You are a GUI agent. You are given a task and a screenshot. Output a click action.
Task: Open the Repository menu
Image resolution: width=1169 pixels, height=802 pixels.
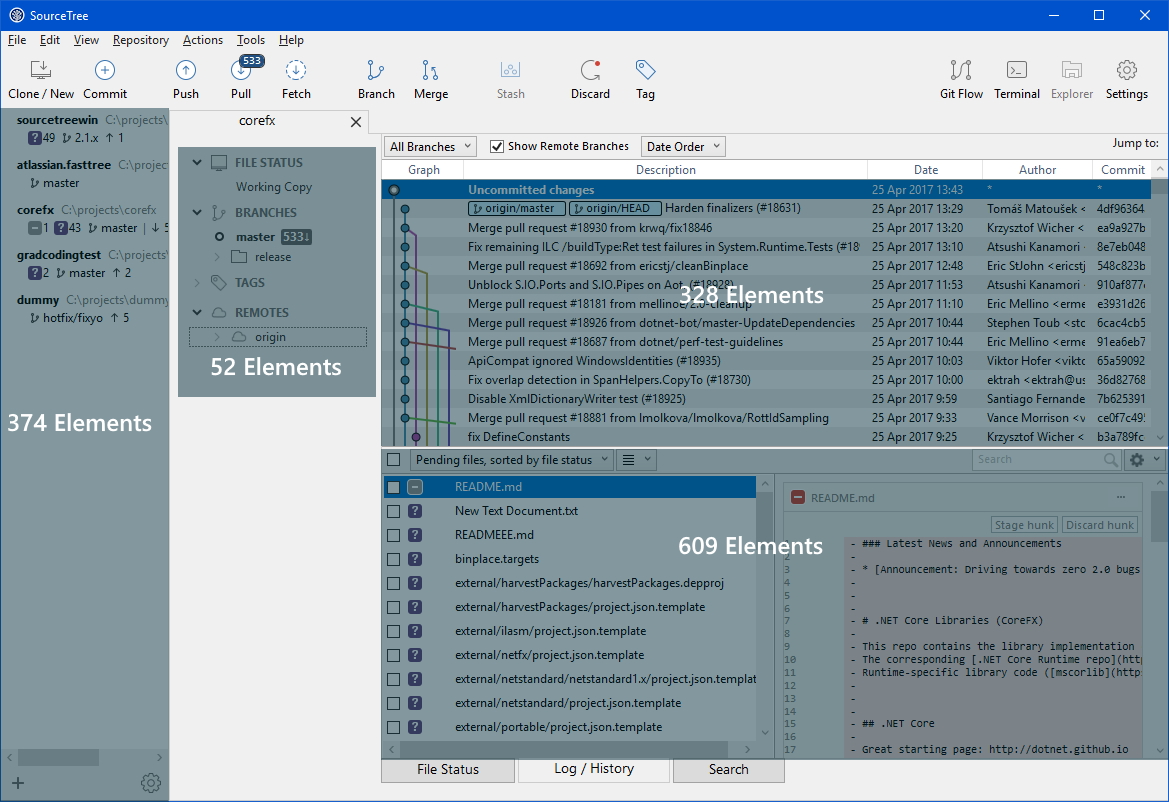(x=140, y=40)
